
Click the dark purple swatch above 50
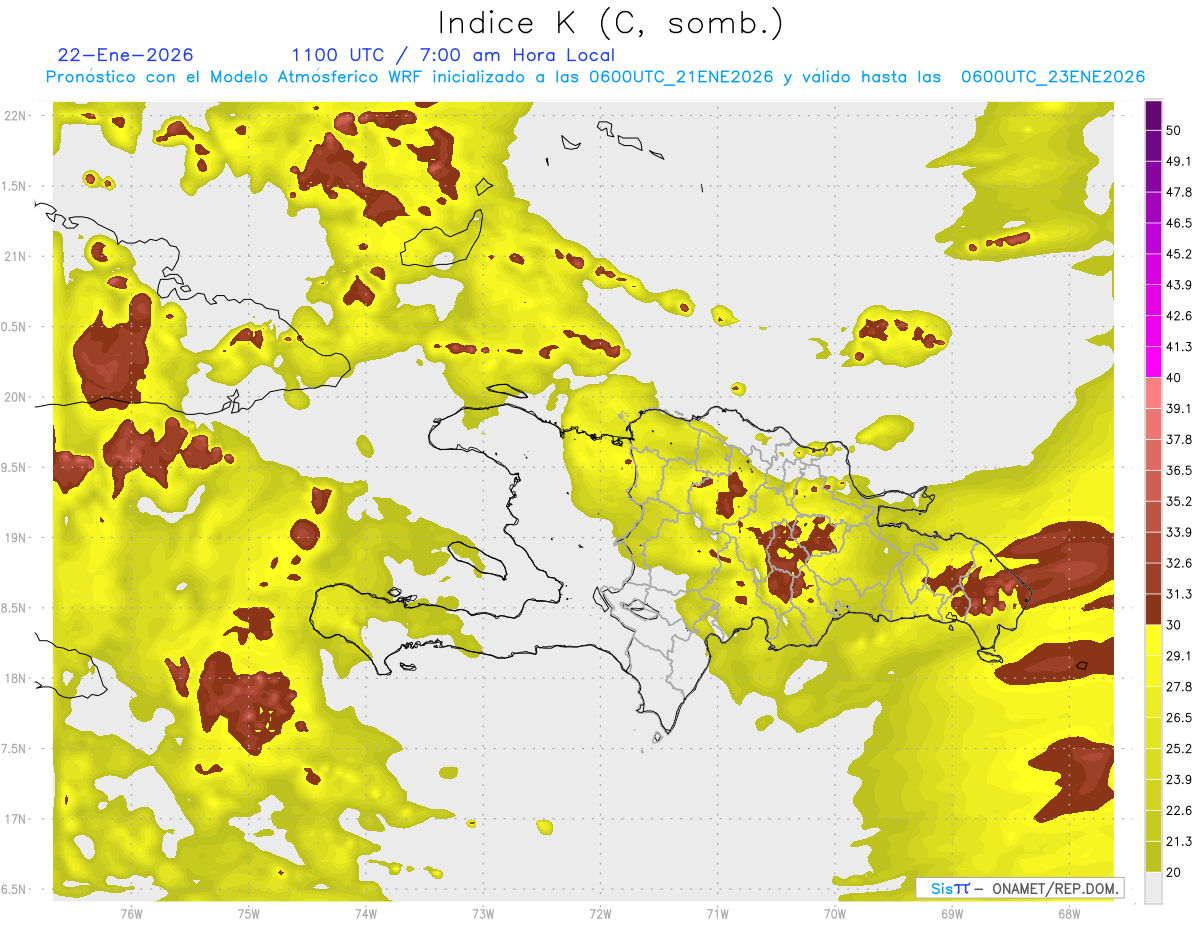click(1153, 116)
